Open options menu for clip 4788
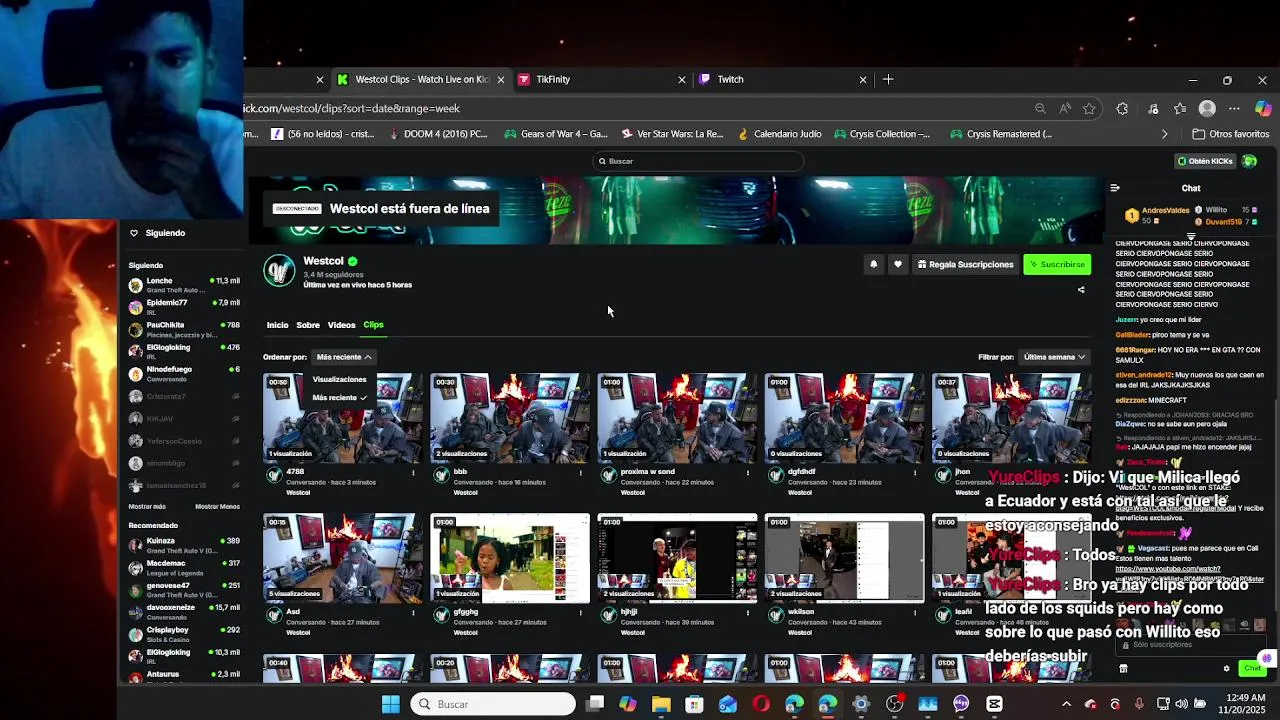This screenshot has height=720, width=1280. [x=413, y=472]
